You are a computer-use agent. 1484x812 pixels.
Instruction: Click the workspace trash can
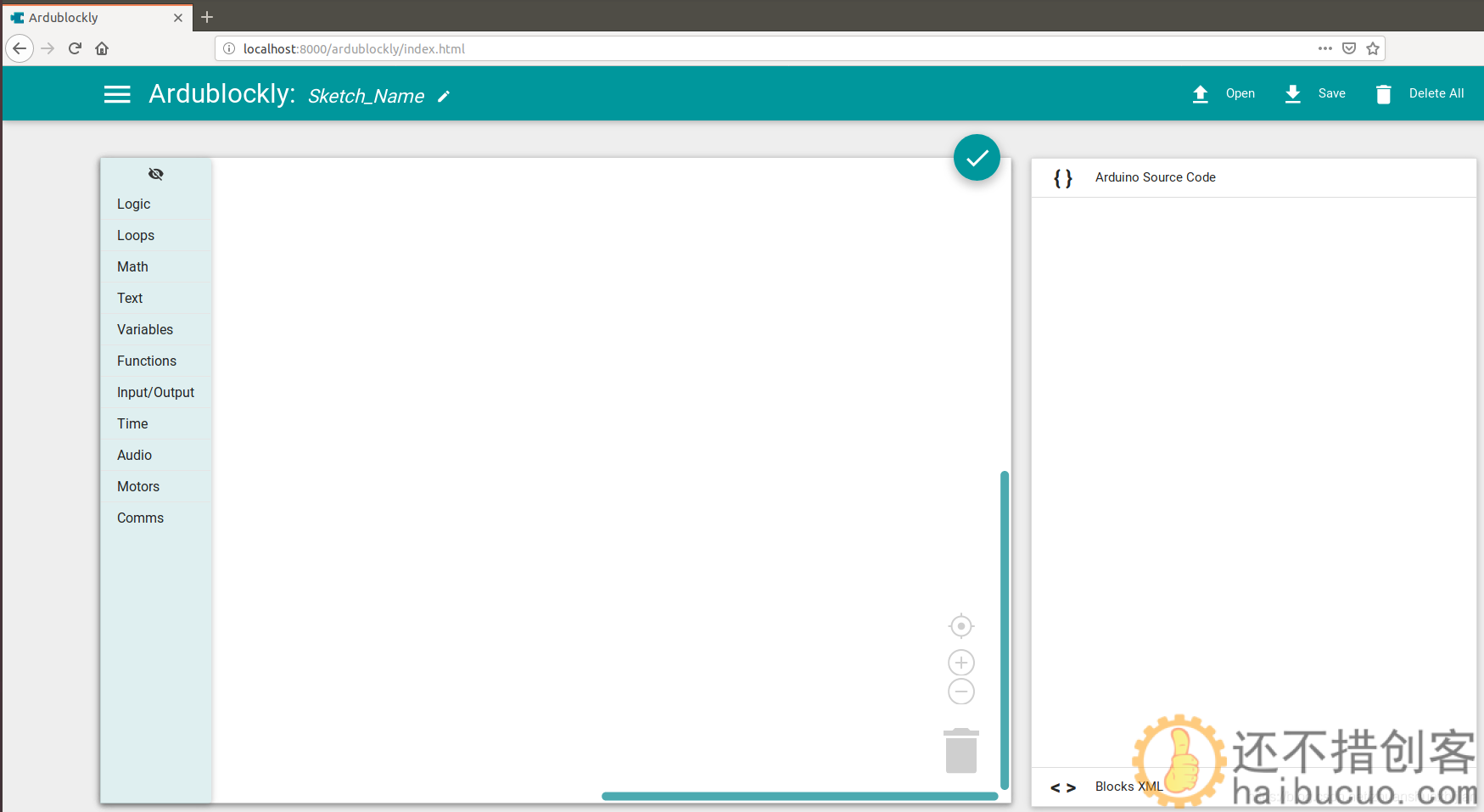961,751
